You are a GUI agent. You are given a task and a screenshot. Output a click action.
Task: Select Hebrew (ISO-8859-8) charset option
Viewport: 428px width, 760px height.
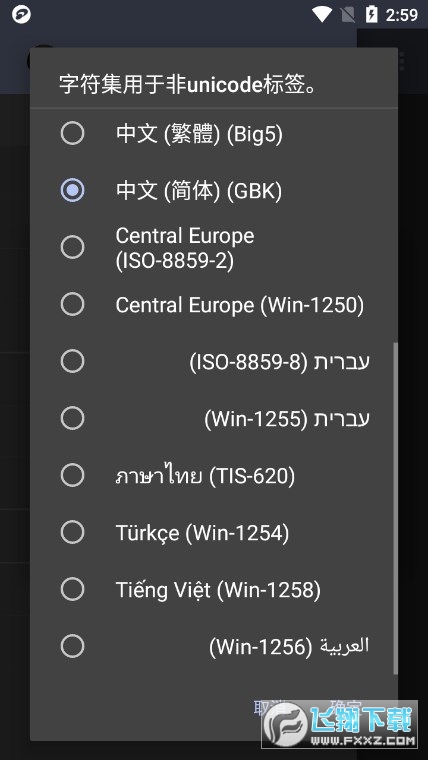[x=214, y=362]
